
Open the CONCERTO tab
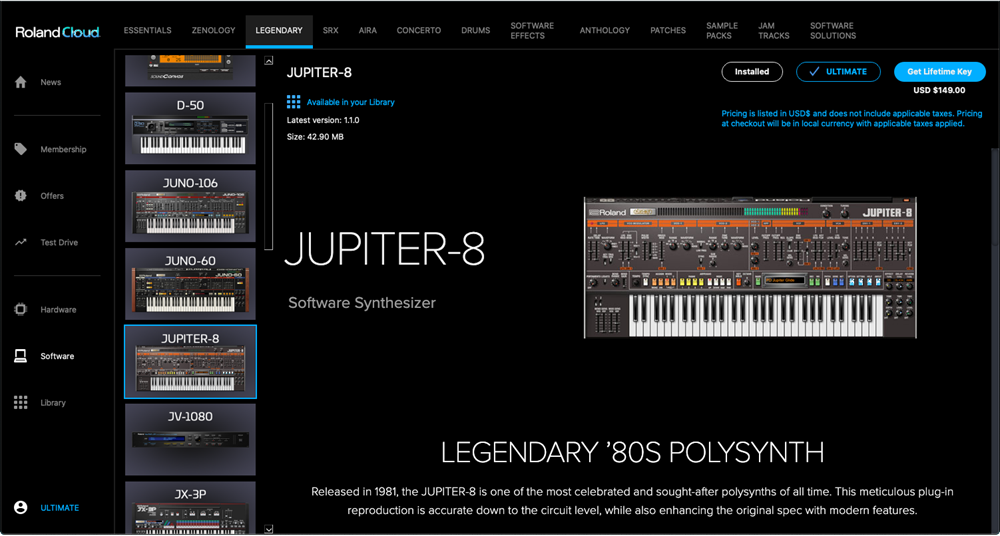pyautogui.click(x=418, y=31)
